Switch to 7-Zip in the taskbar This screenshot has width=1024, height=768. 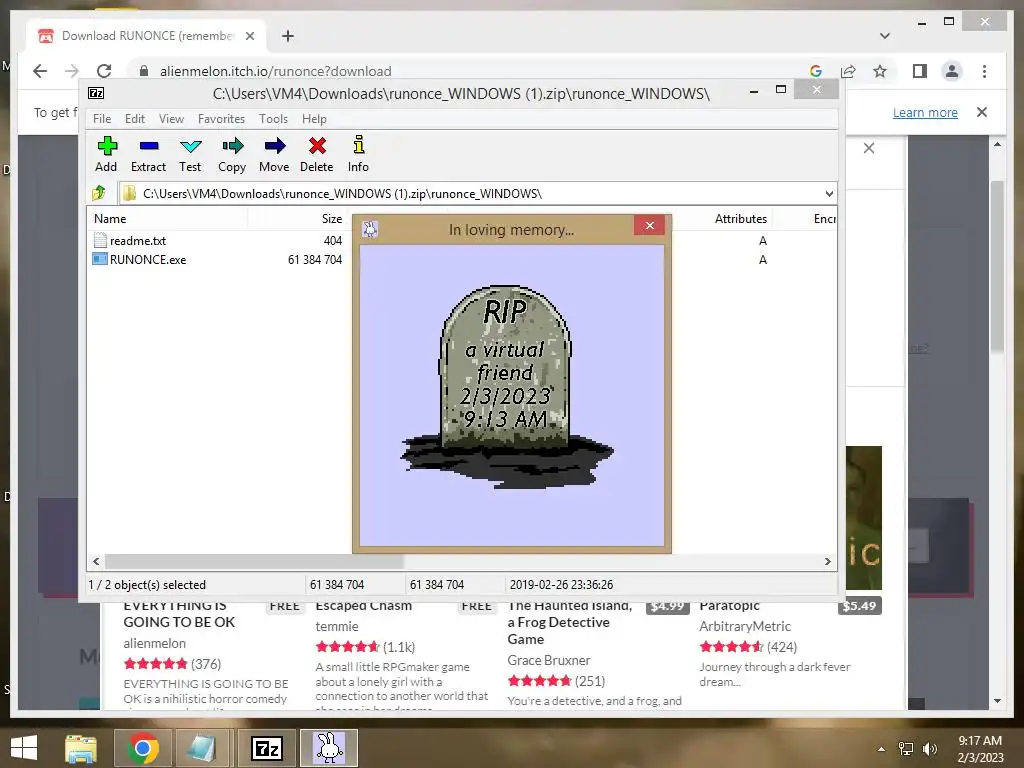click(x=267, y=748)
